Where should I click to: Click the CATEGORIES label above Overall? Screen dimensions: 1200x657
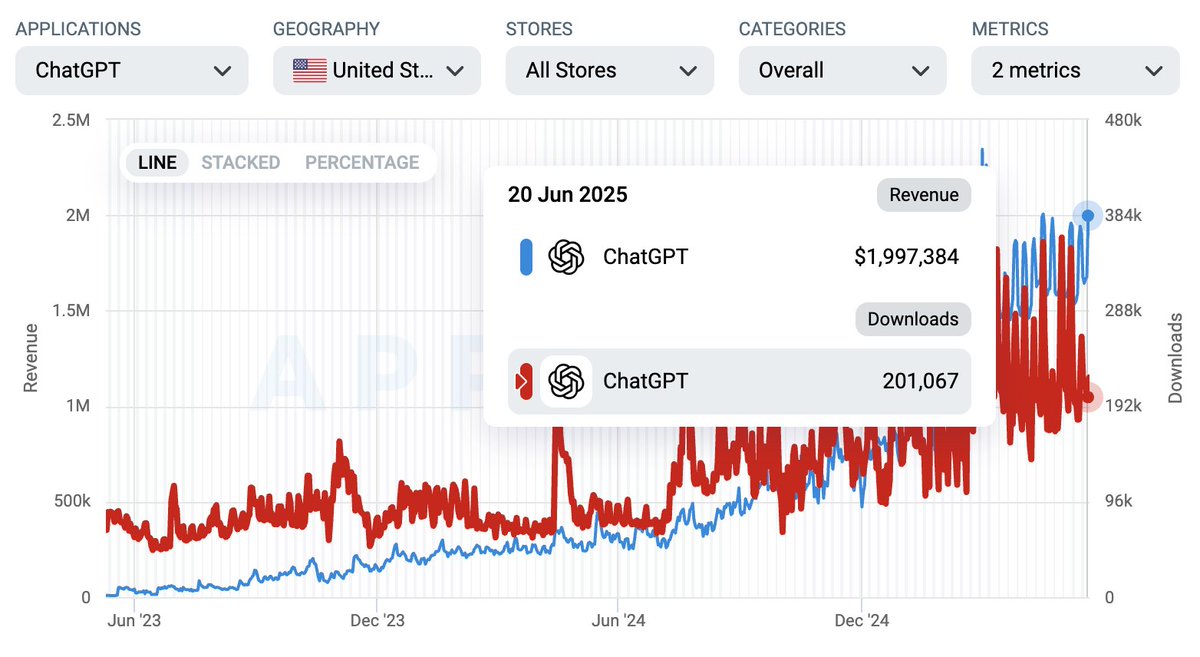pos(792,29)
